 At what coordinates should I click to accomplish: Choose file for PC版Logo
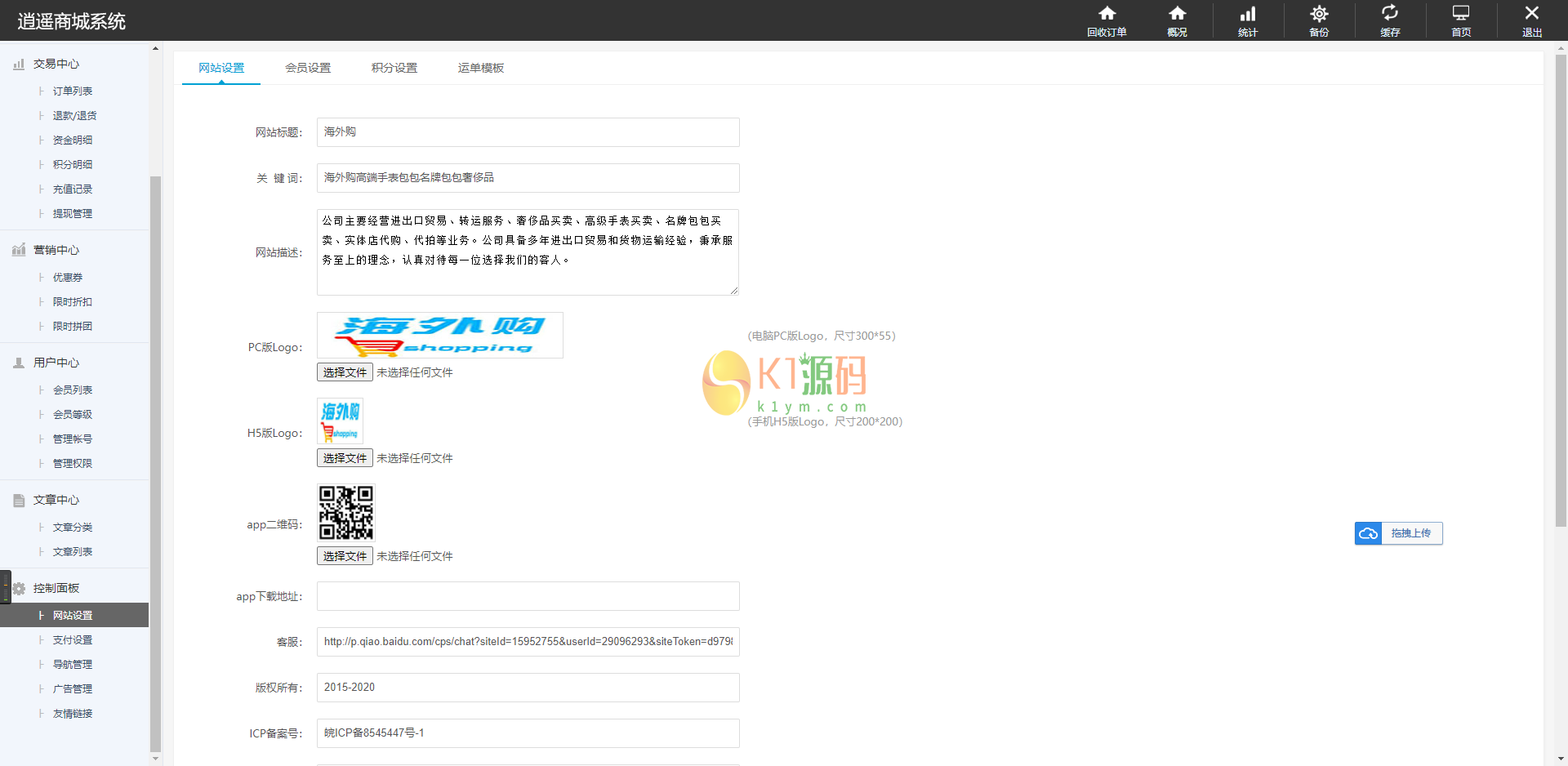tap(345, 372)
